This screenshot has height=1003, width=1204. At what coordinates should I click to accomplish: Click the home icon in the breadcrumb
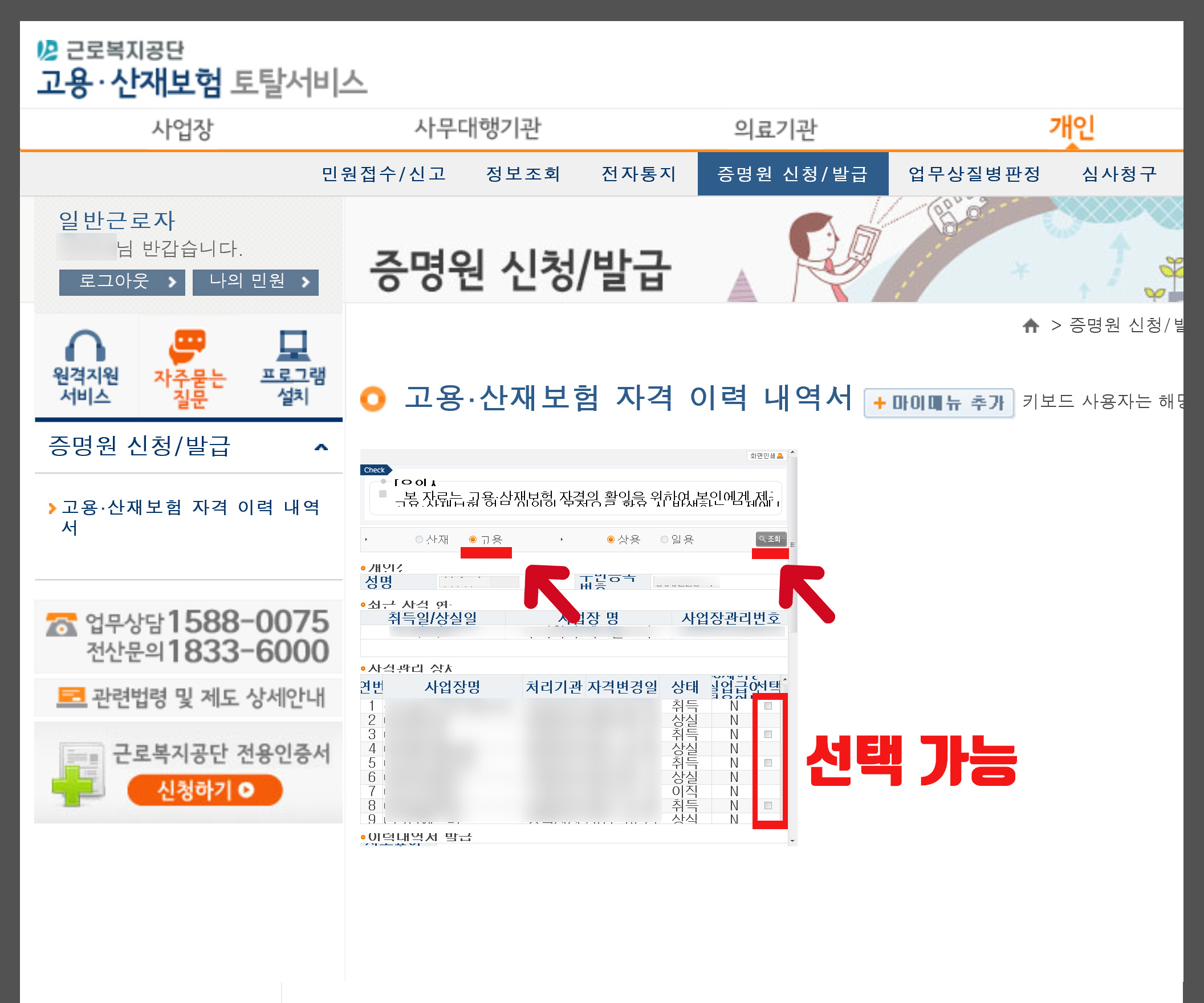(1030, 326)
